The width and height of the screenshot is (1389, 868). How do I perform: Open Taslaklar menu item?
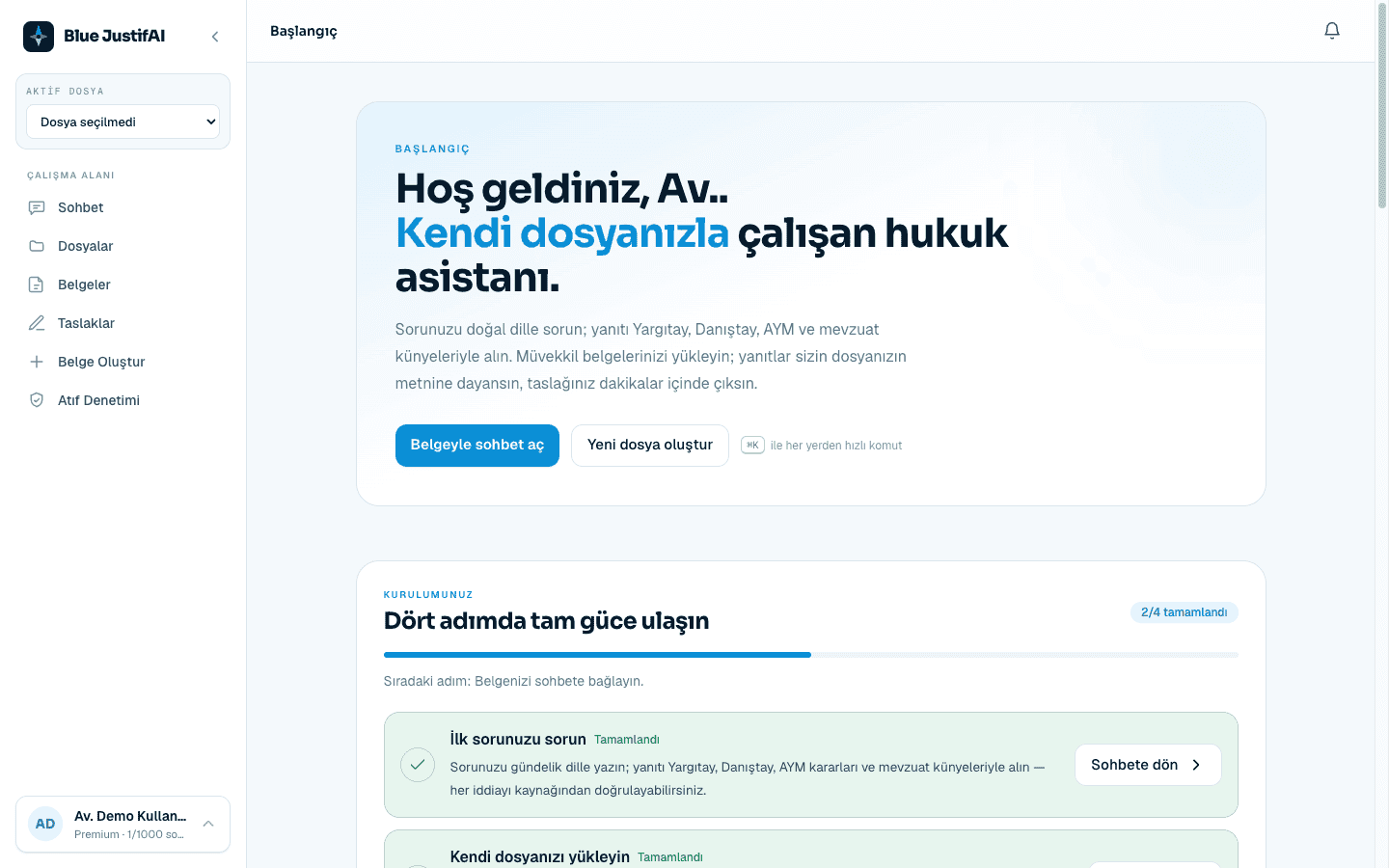[123, 323]
